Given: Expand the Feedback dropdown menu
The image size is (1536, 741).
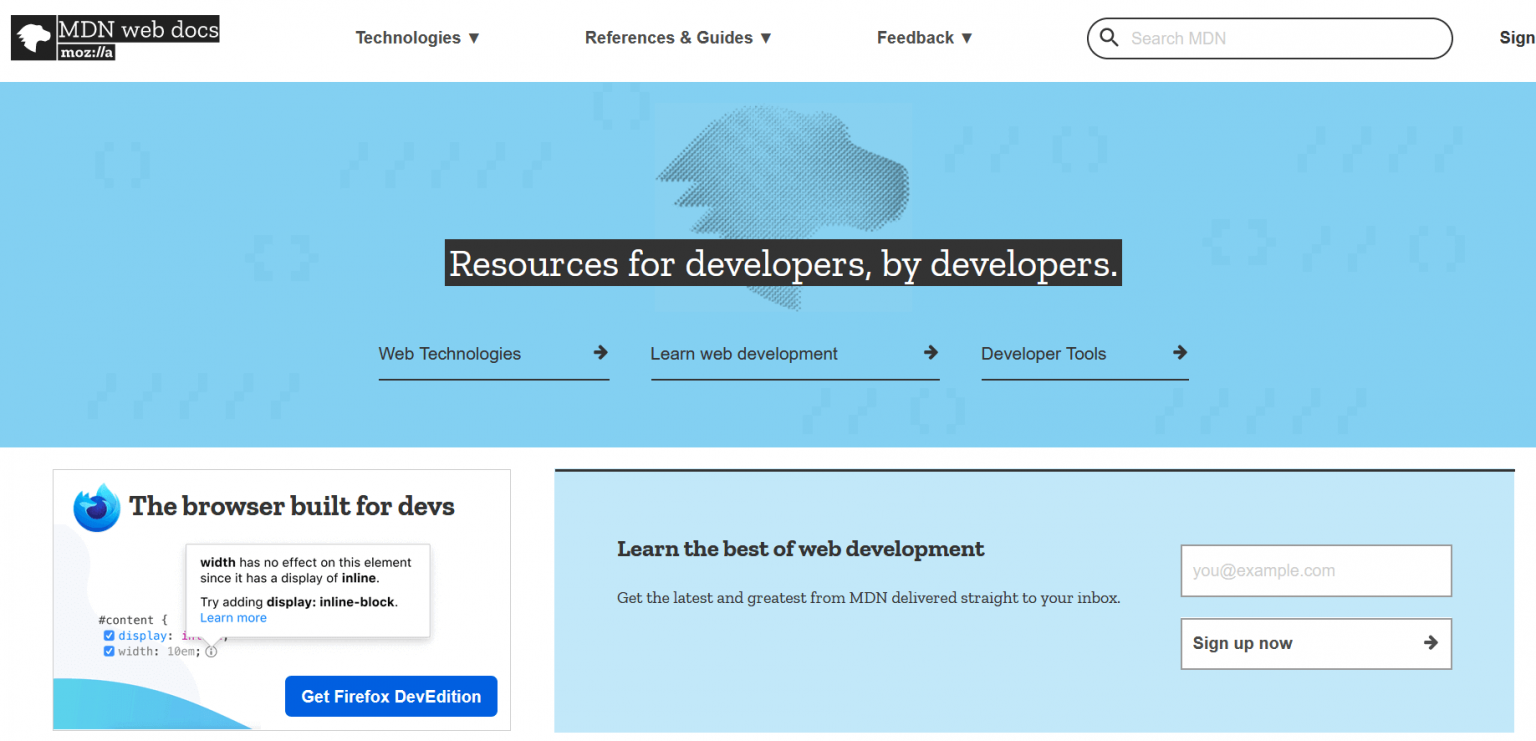Looking at the screenshot, I should tap(924, 38).
